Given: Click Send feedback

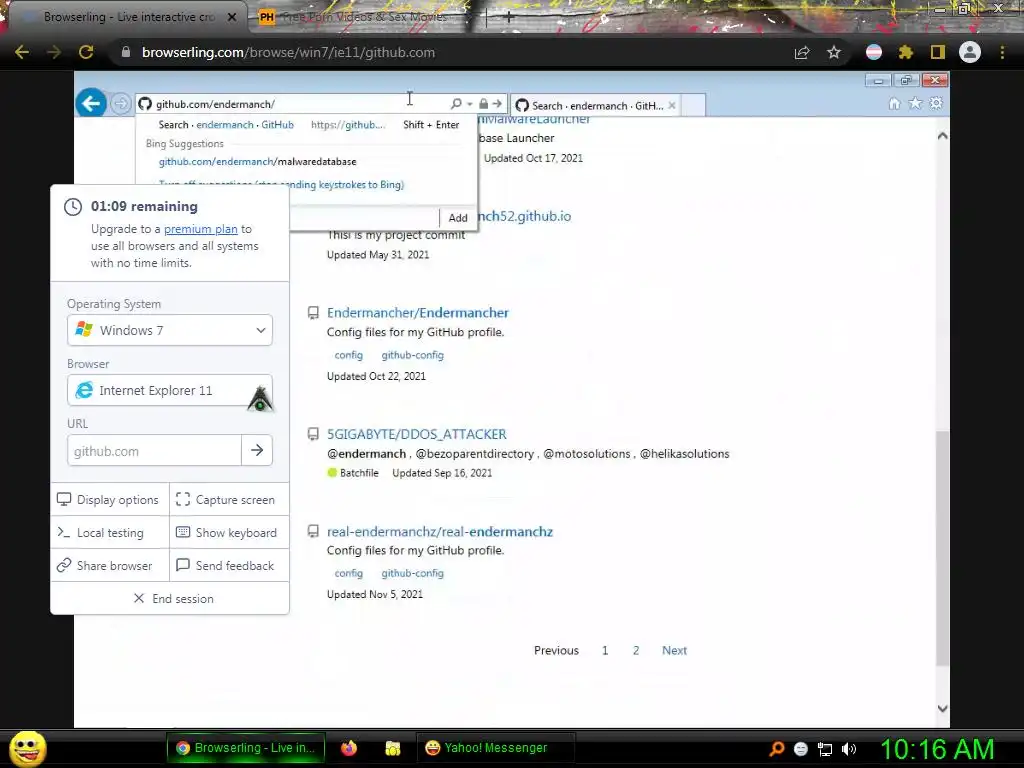Looking at the screenshot, I should pyautogui.click(x=229, y=566).
